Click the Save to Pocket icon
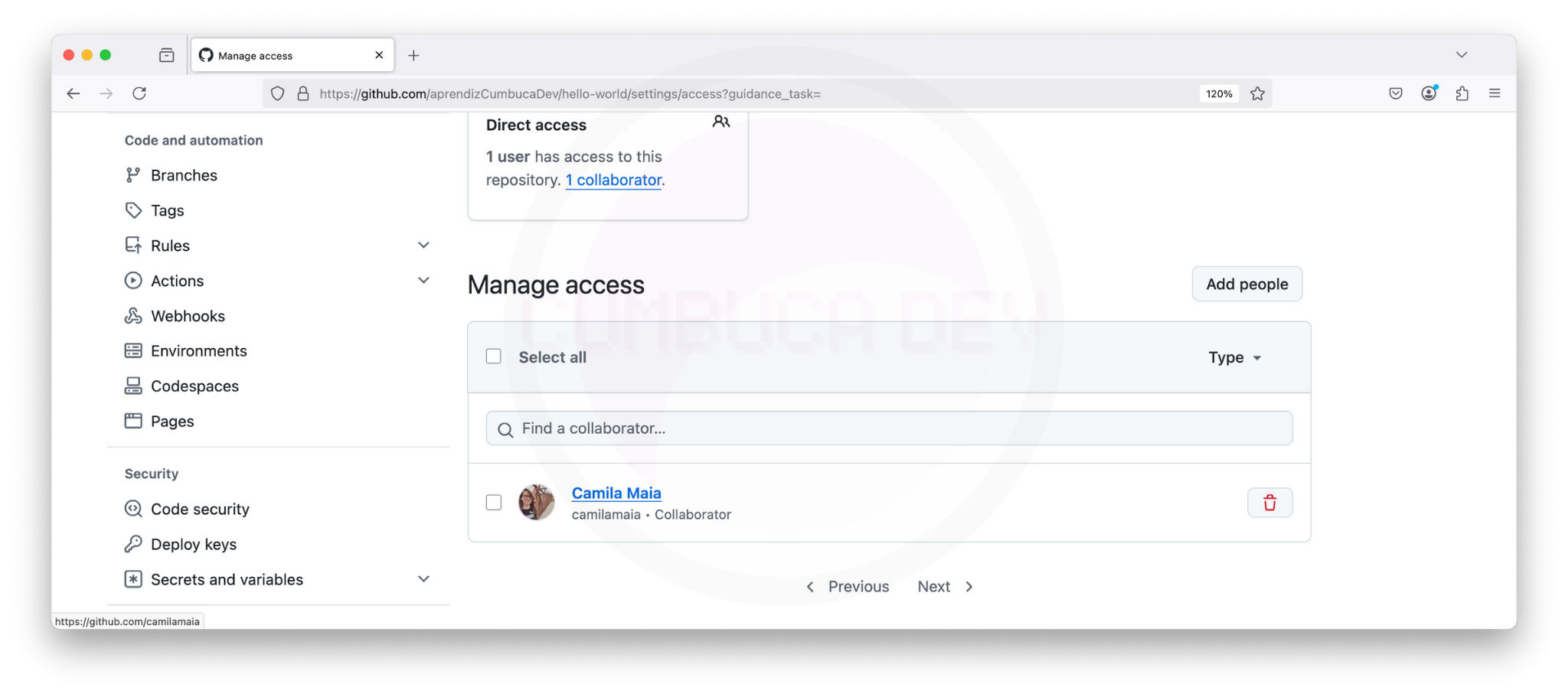Image resolution: width=1568 pixels, height=697 pixels. (x=1396, y=93)
